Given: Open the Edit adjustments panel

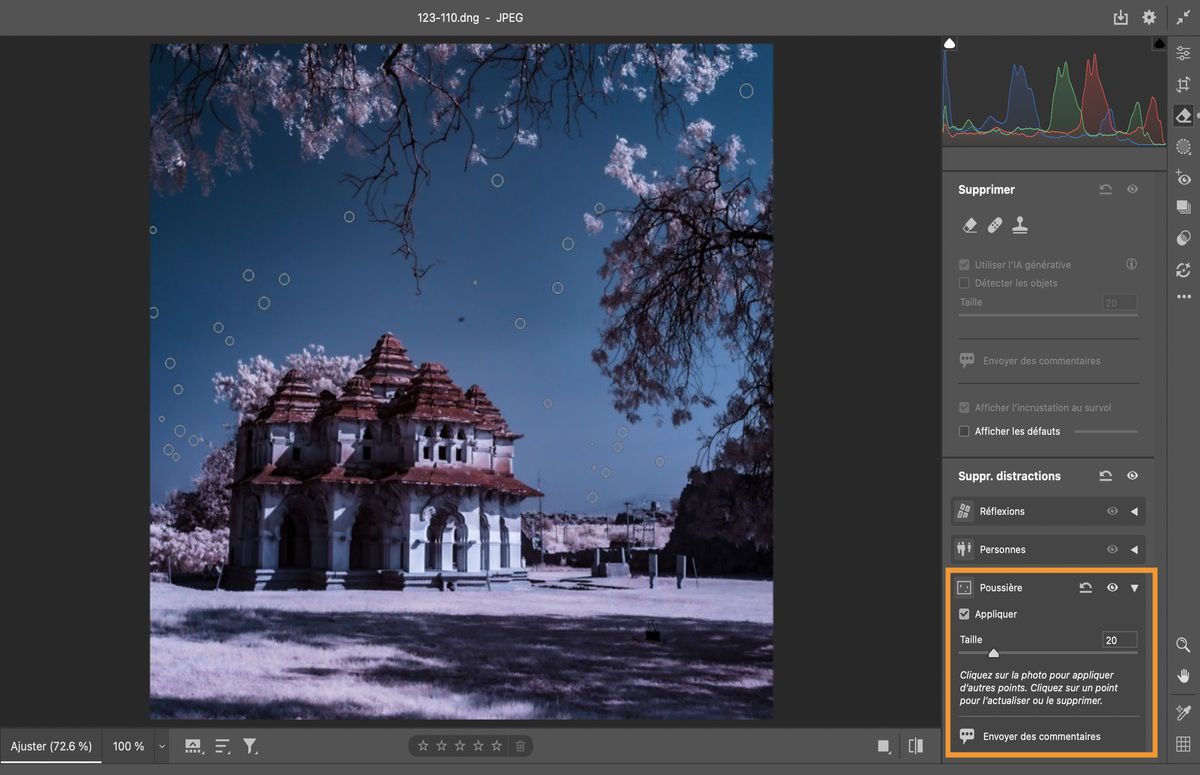Looking at the screenshot, I should (1183, 53).
